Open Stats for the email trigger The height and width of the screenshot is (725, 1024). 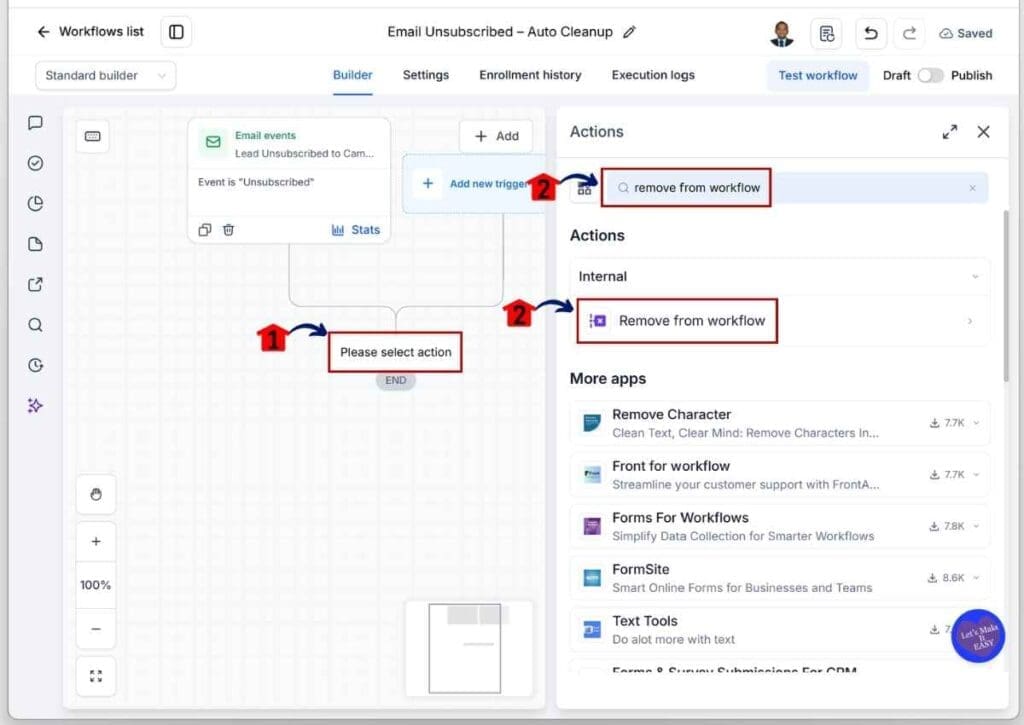pyautogui.click(x=356, y=230)
